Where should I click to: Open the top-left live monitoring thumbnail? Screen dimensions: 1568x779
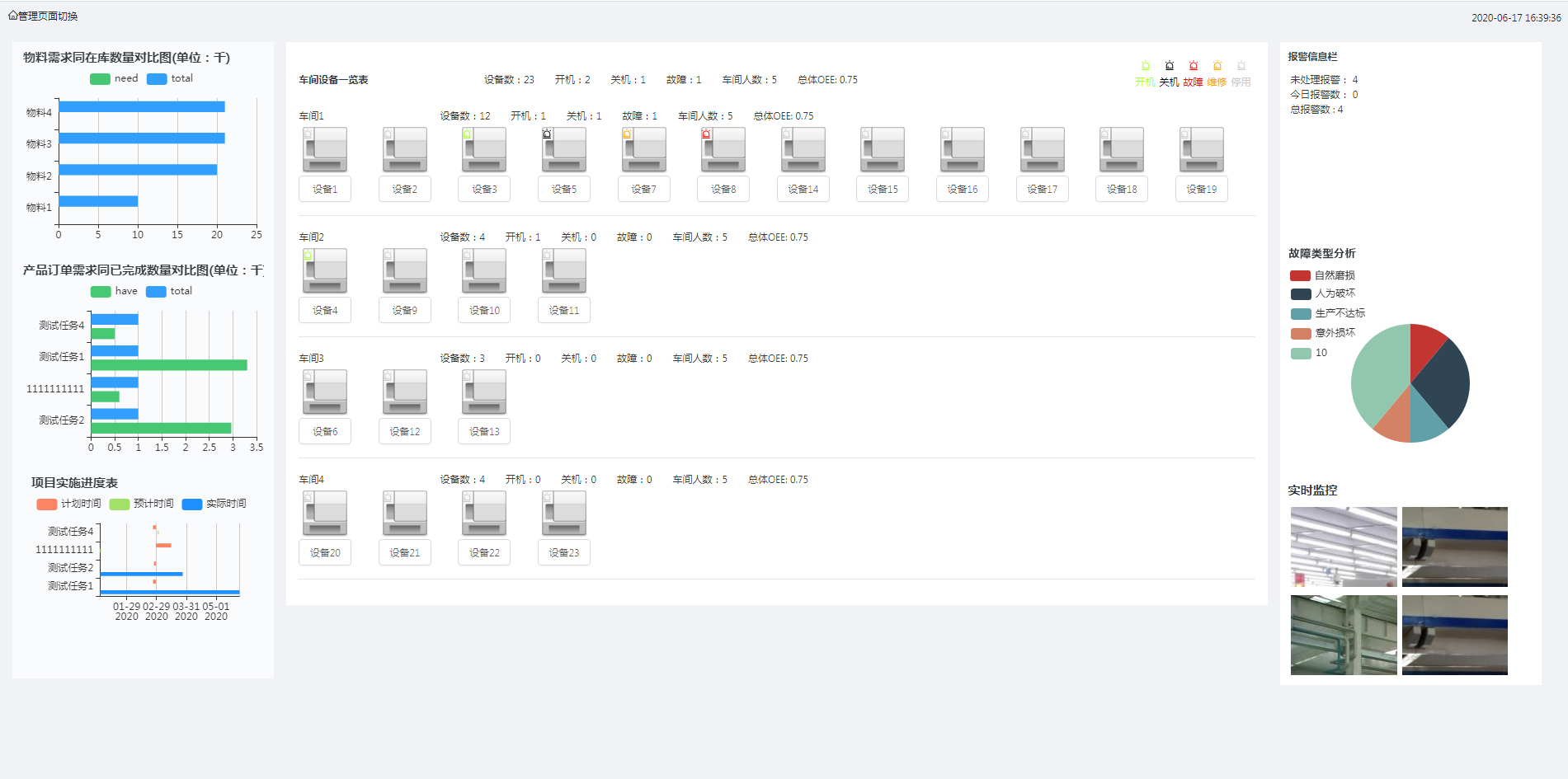(1344, 547)
